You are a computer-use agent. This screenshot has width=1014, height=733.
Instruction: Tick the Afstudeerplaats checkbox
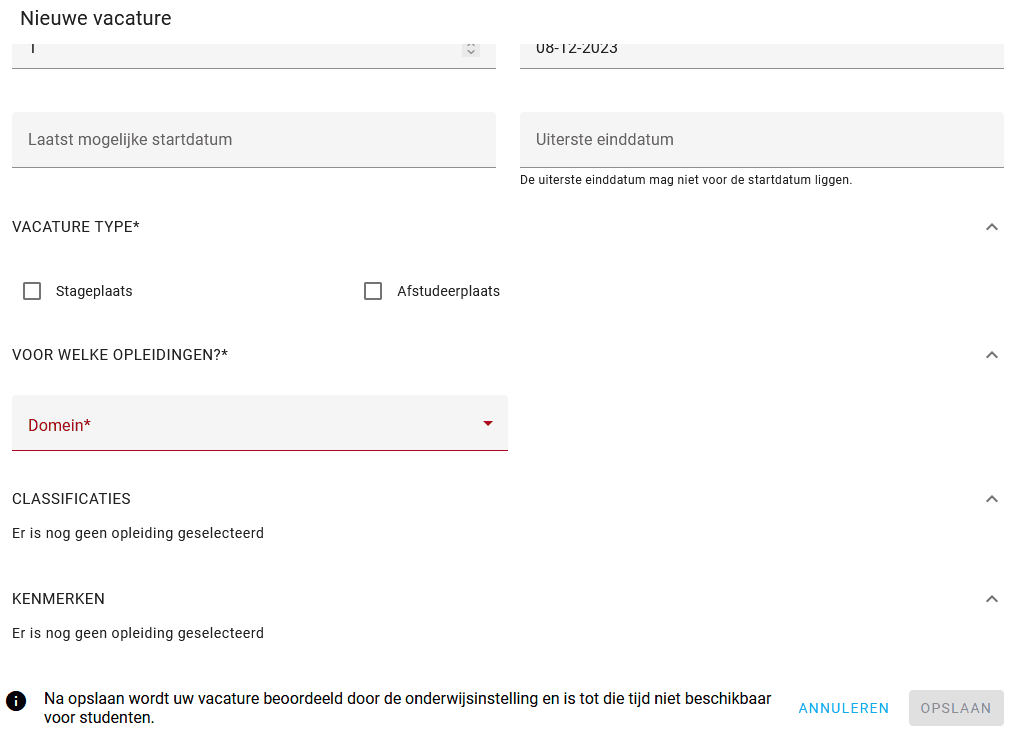point(373,291)
